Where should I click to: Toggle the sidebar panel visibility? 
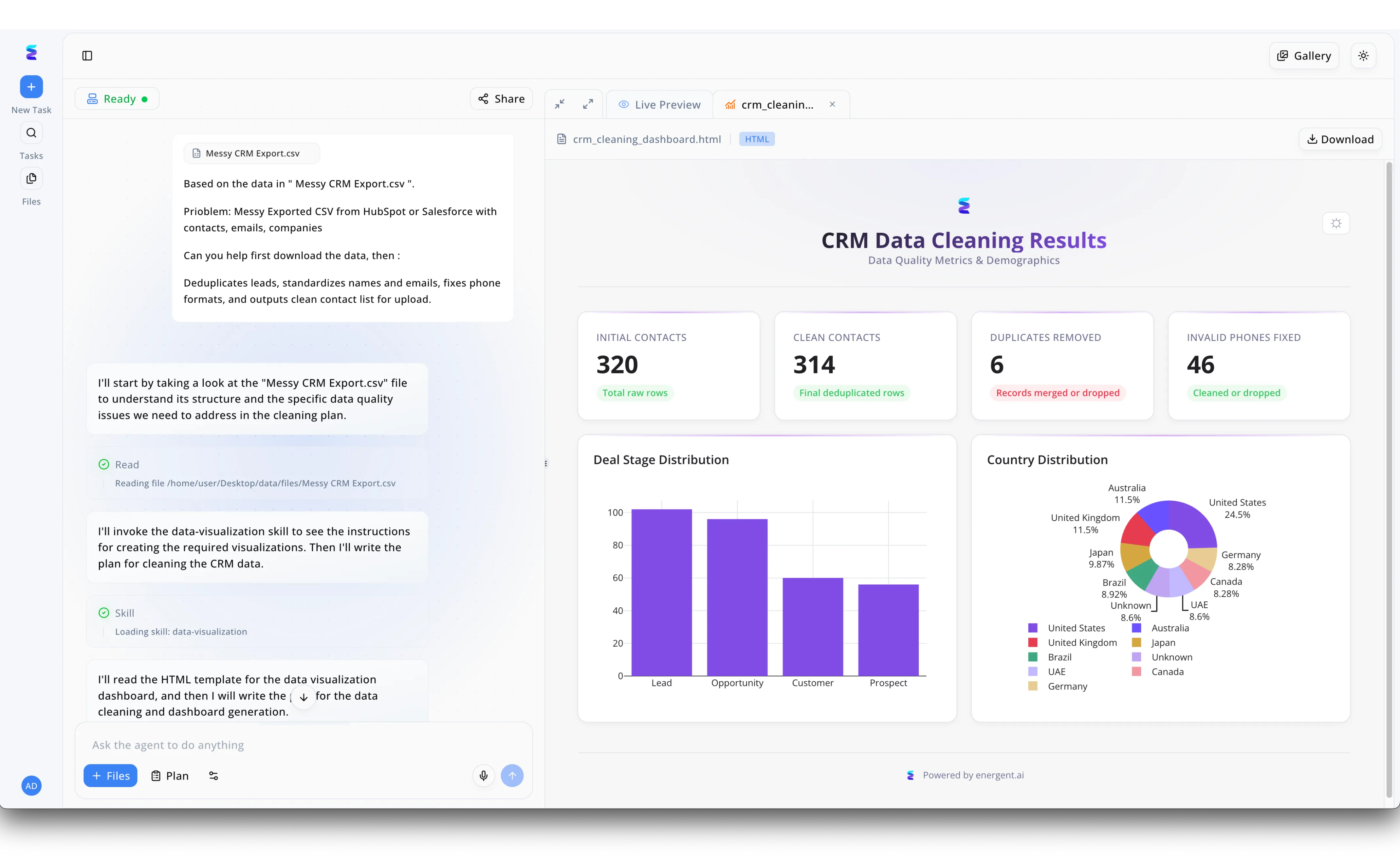click(x=86, y=56)
